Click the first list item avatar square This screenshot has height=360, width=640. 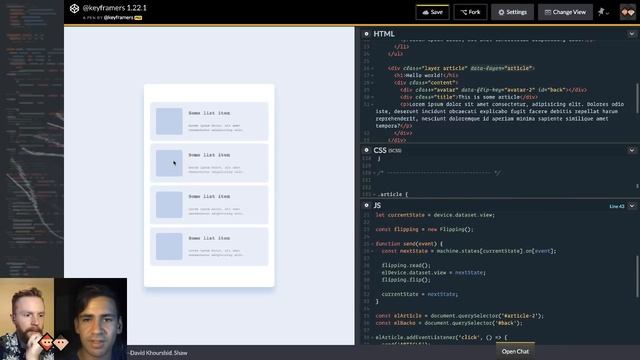[x=169, y=121]
